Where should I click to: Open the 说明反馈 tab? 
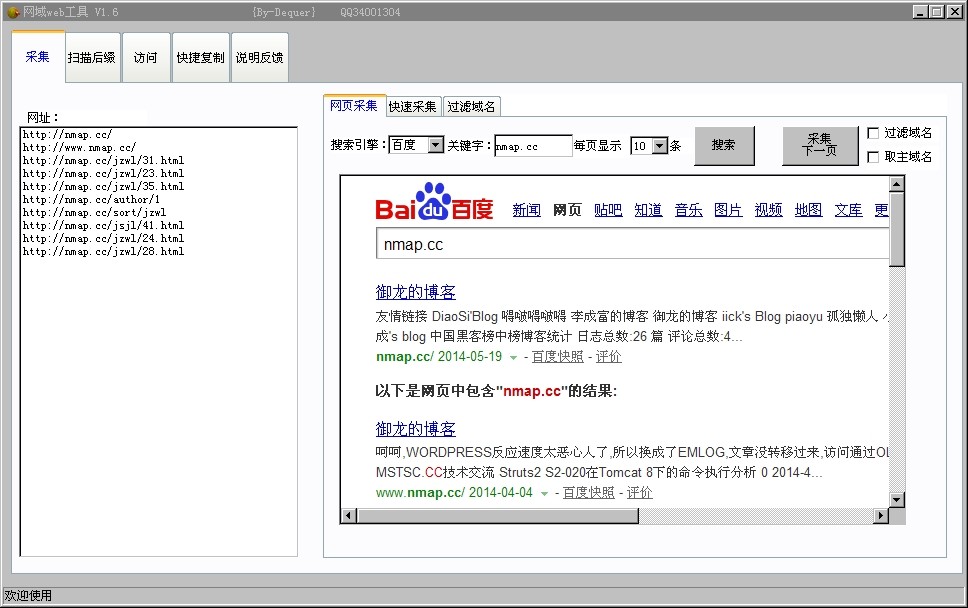[x=259, y=57]
